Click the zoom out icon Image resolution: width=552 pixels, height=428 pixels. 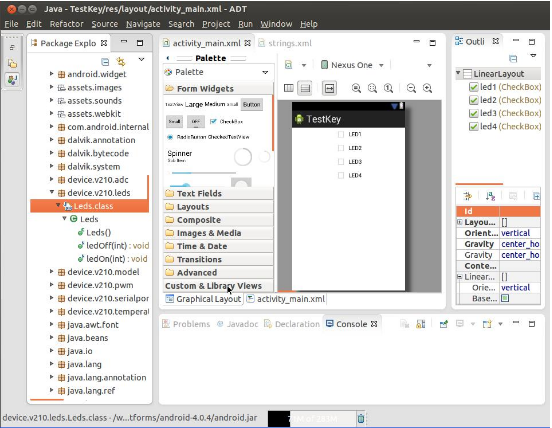pyautogui.click(x=411, y=88)
